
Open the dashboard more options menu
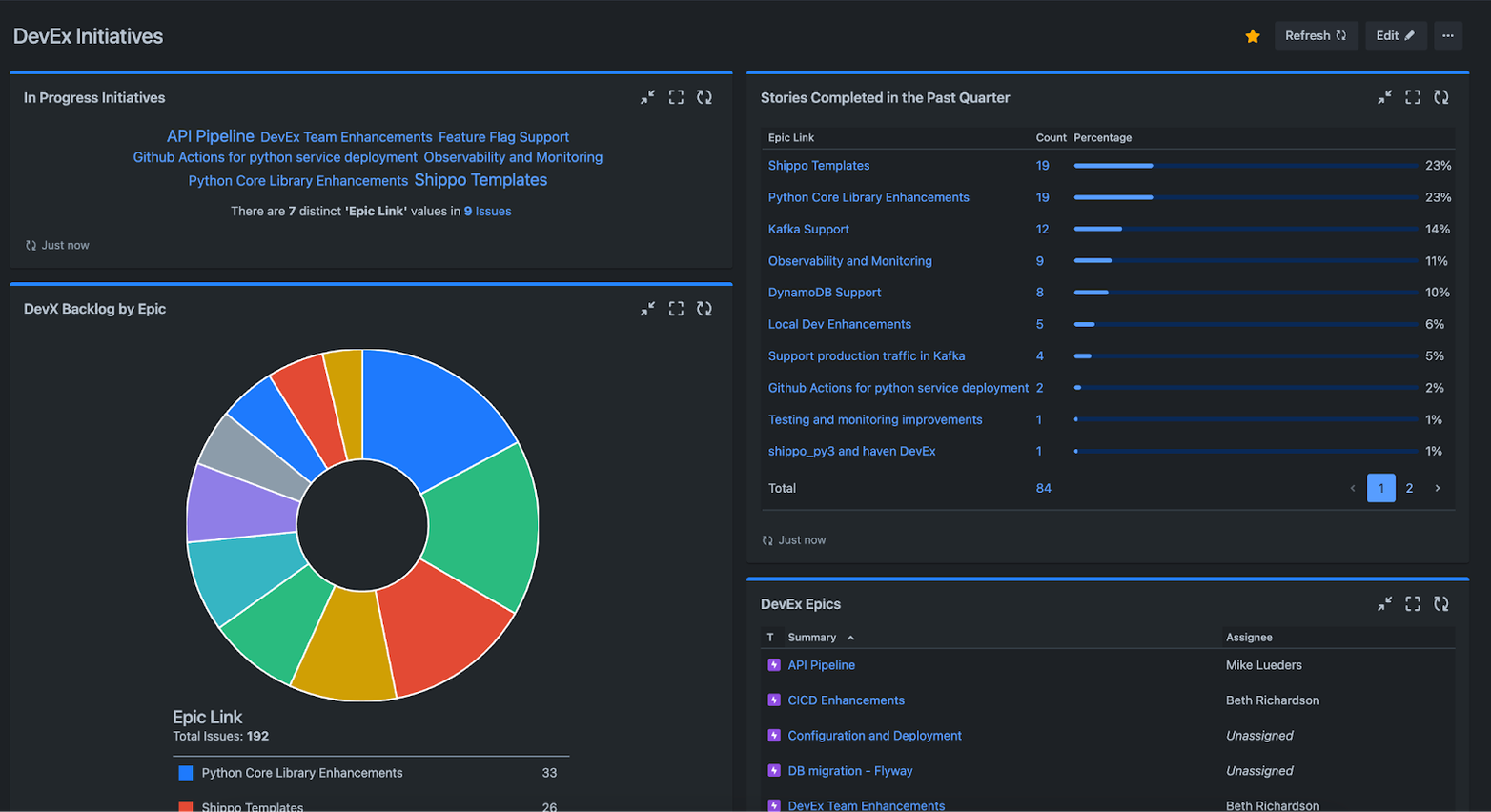(x=1447, y=35)
